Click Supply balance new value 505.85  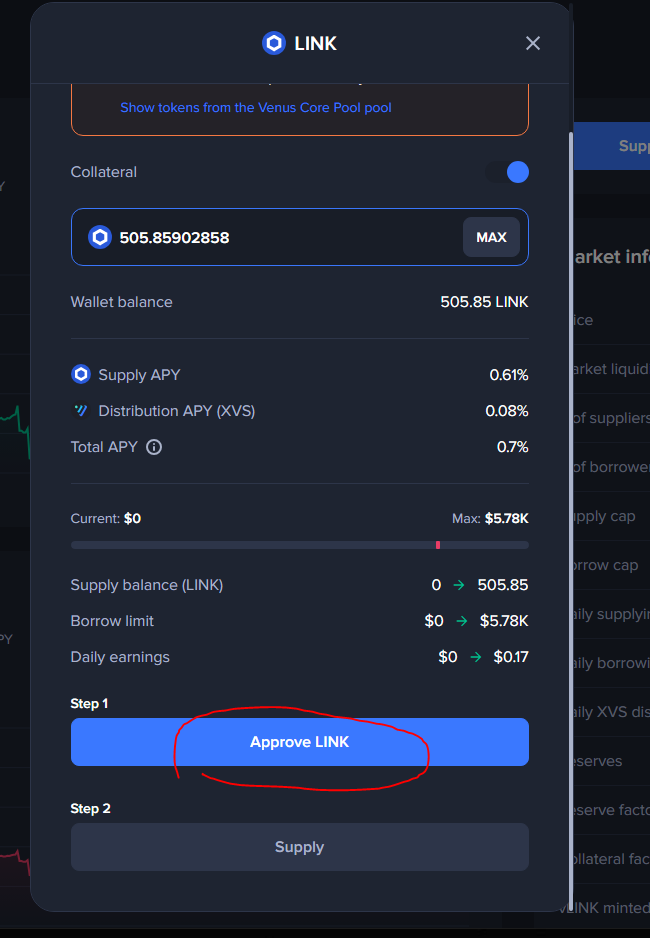pos(503,584)
